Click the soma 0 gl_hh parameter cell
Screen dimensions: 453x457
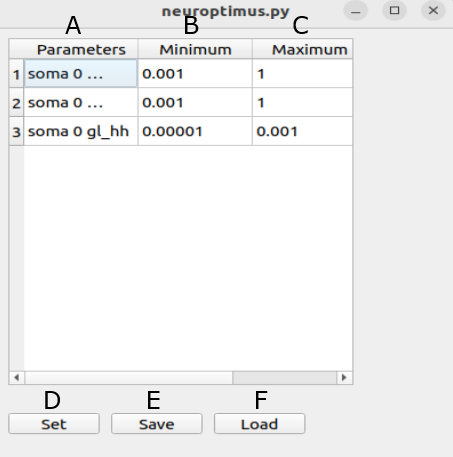point(81,131)
